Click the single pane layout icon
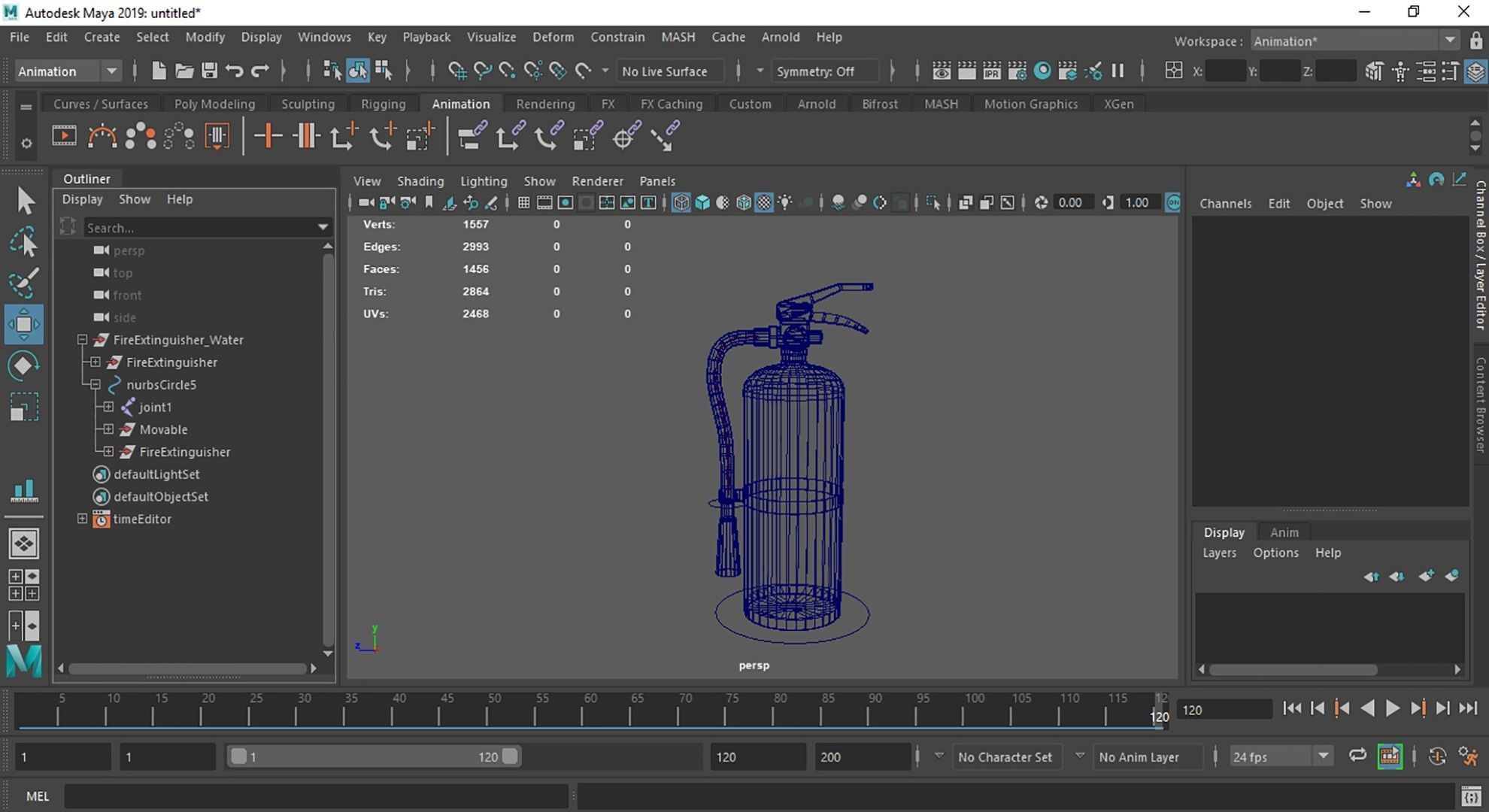The image size is (1489, 812). click(23, 544)
